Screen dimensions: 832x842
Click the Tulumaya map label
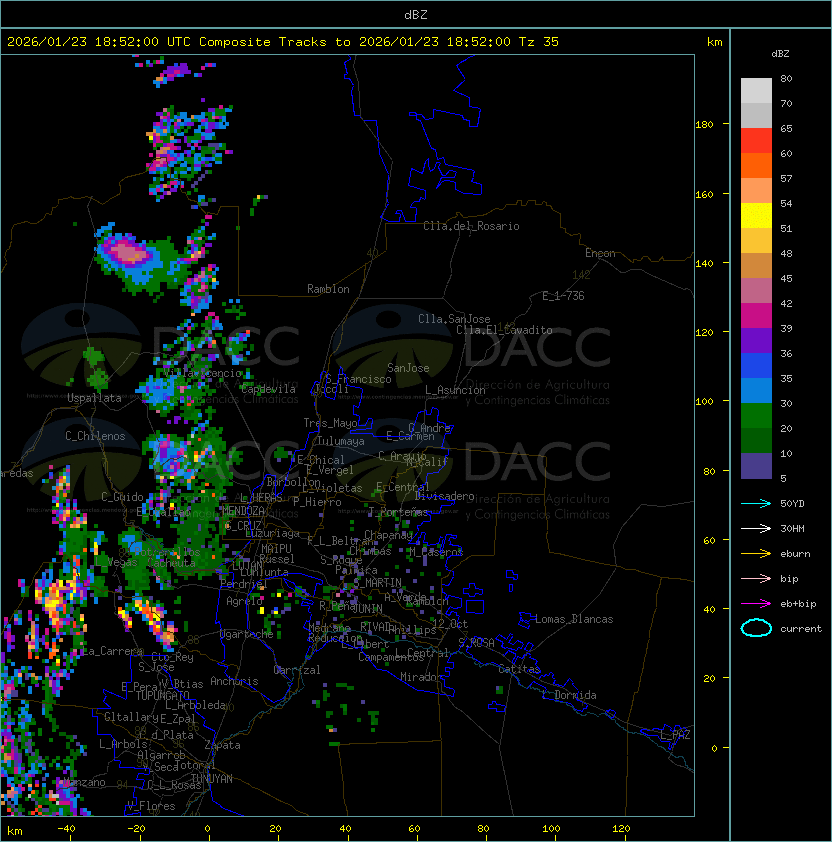tap(341, 441)
